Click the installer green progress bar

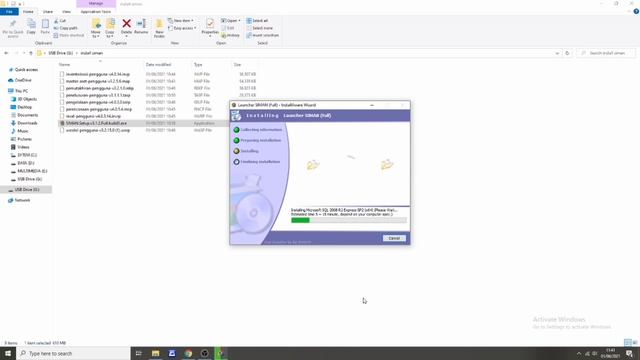[x=300, y=220]
